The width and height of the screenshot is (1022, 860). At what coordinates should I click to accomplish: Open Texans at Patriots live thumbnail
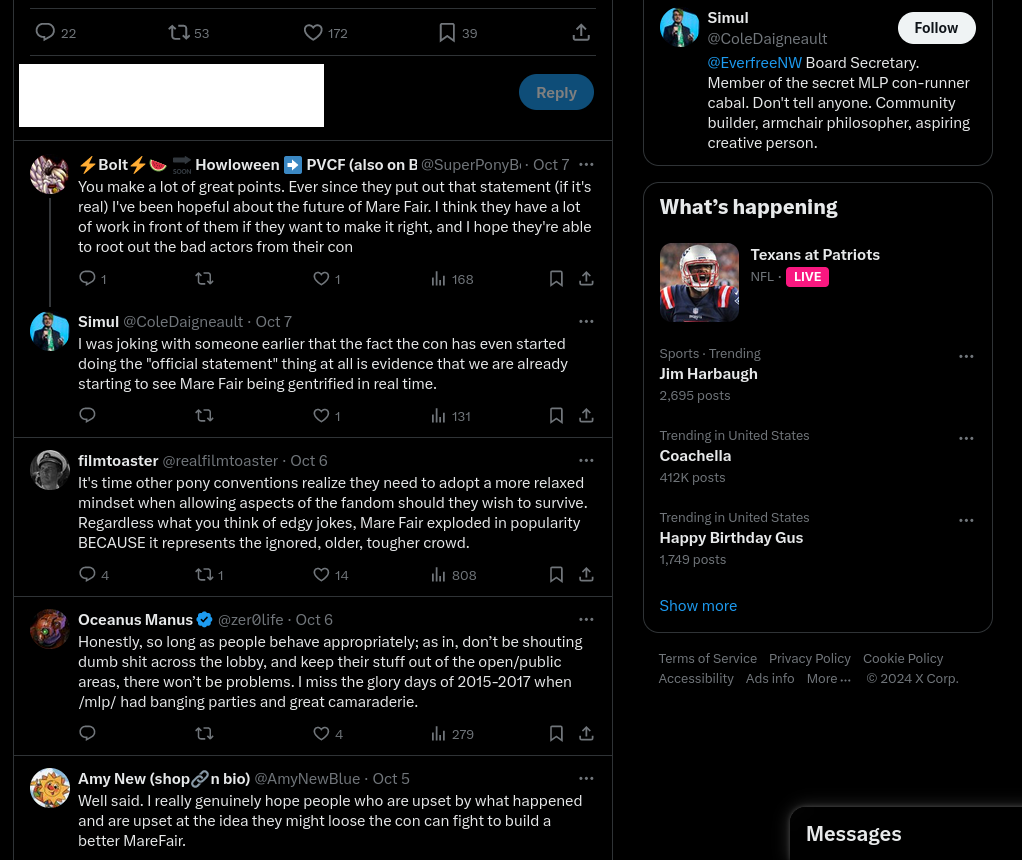coord(699,282)
